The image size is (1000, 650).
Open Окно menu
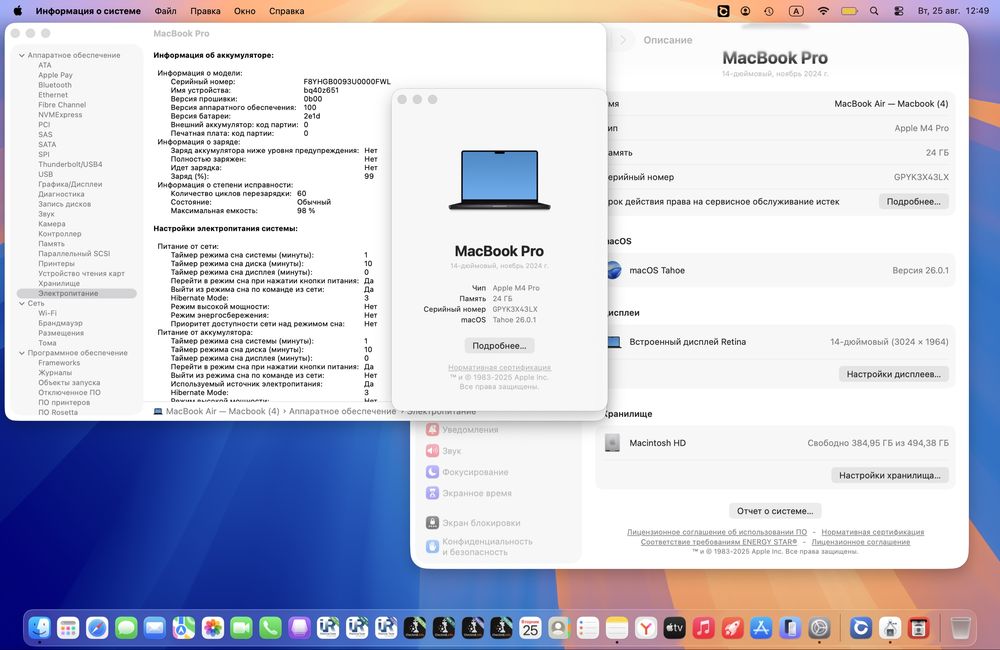click(244, 11)
